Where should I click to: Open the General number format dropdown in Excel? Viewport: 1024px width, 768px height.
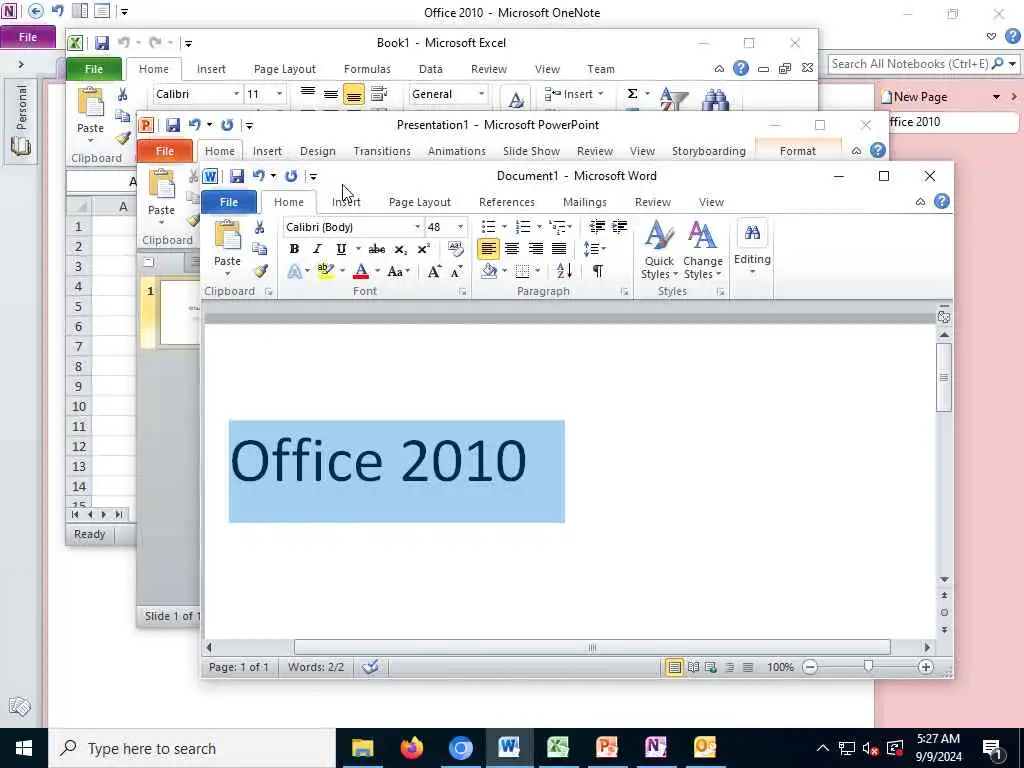point(481,94)
